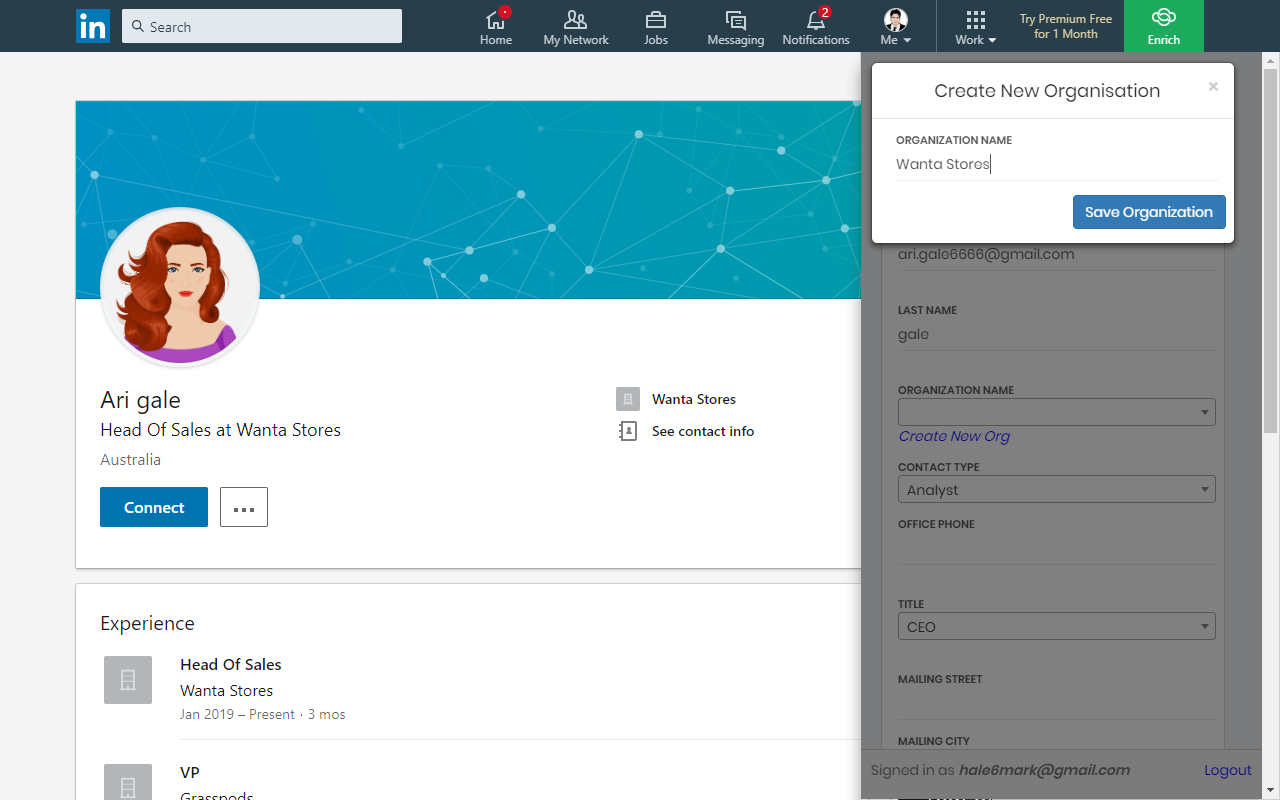Screen dimensions: 1280x800
Task: View Notifications bell icon
Action: click(815, 21)
